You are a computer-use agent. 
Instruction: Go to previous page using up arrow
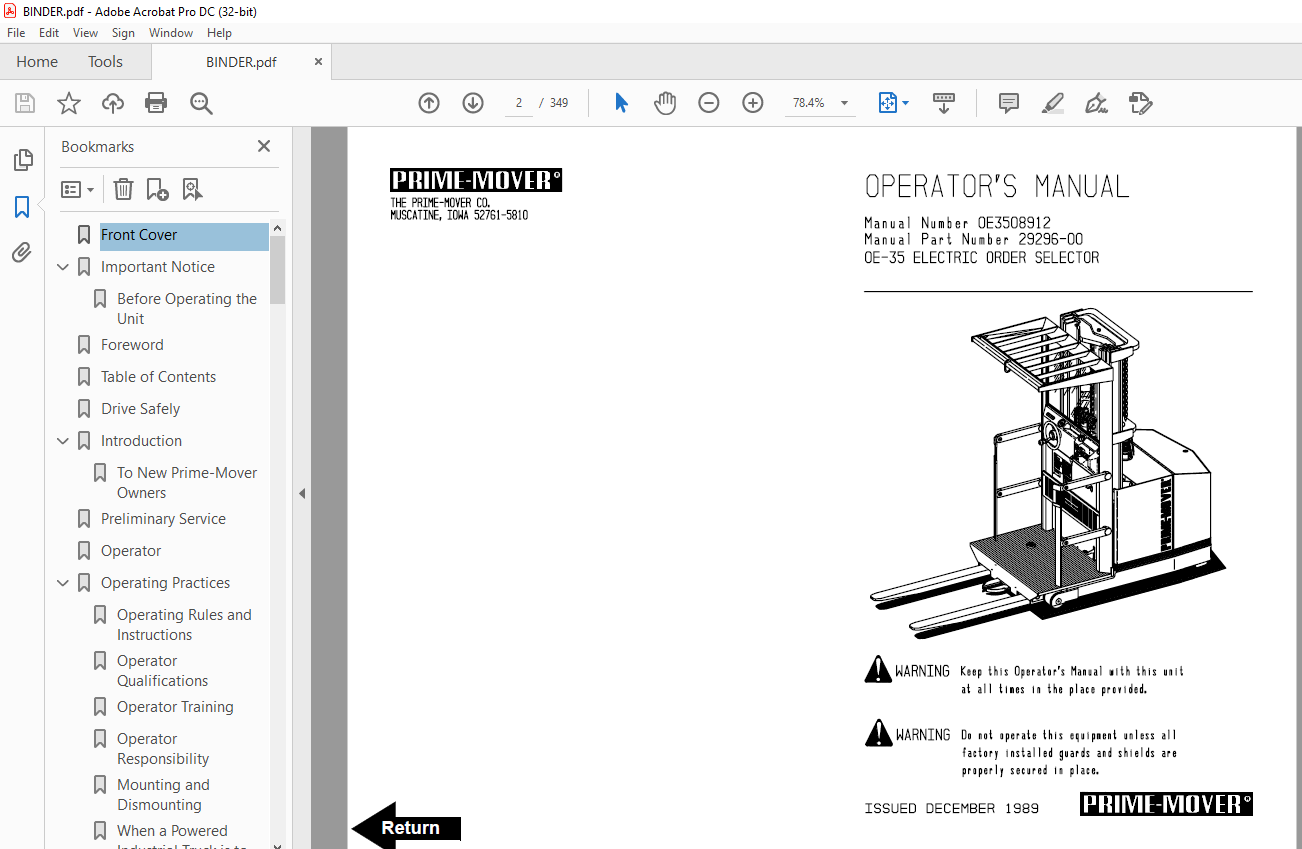tap(429, 103)
